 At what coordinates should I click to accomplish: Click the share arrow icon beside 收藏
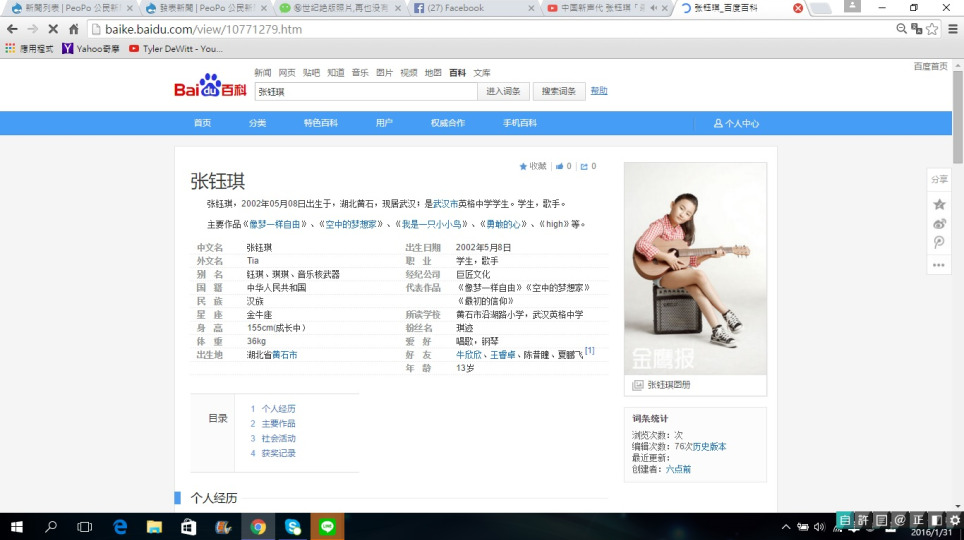(584, 166)
